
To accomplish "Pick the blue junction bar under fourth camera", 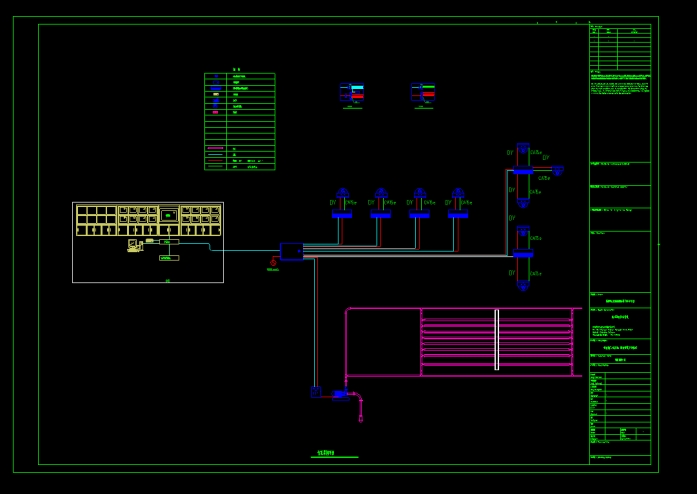I will (458, 214).
